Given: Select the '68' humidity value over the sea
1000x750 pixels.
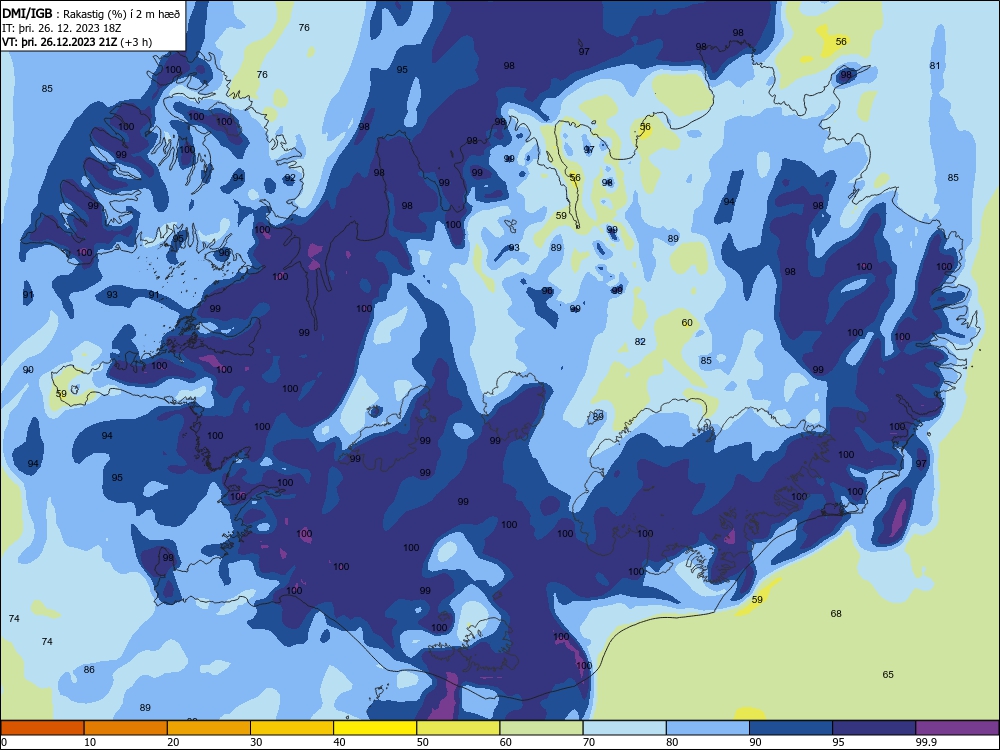Looking at the screenshot, I should (836, 614).
